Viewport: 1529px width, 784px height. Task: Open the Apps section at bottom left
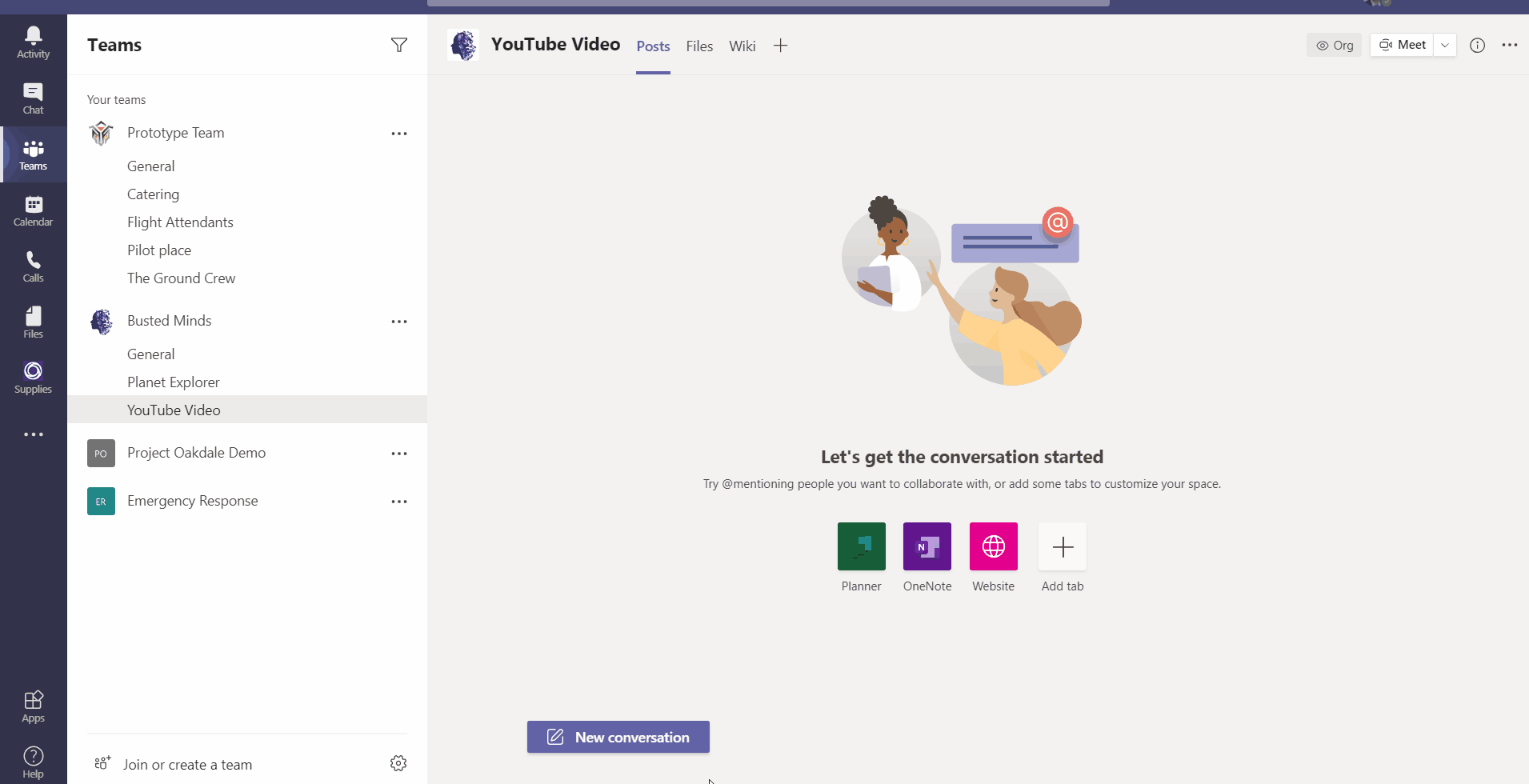pos(33,706)
